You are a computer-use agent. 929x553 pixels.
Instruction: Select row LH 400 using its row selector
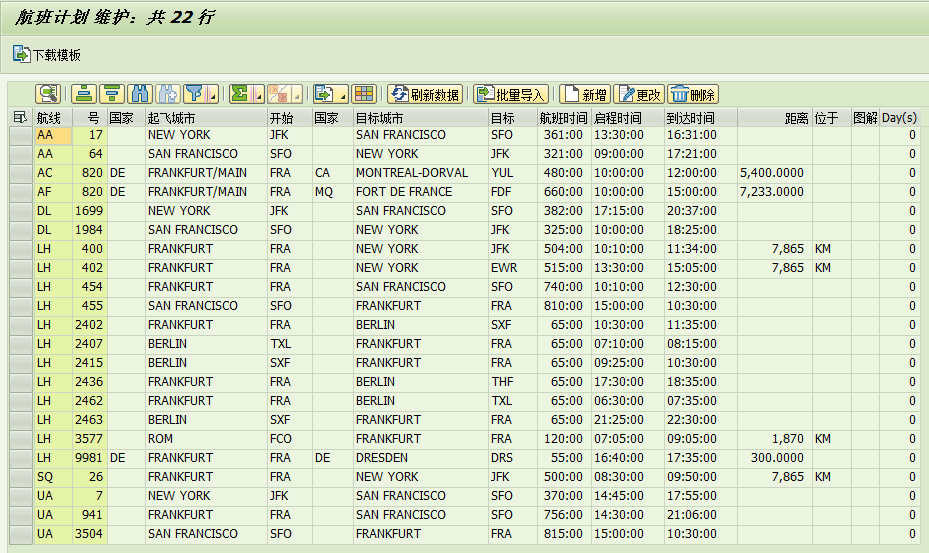[x=21, y=249]
